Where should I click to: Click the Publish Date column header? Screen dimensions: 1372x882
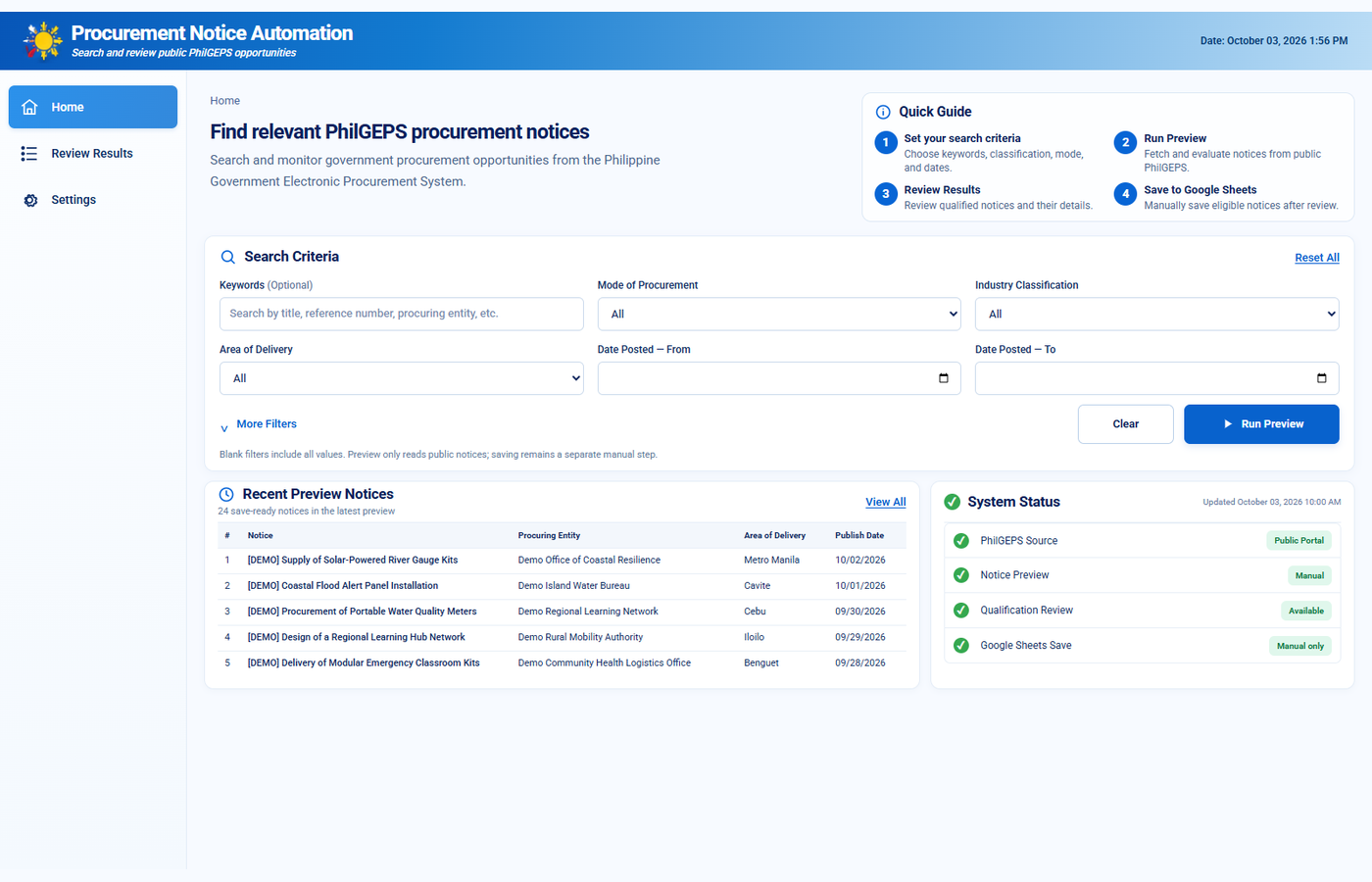point(859,536)
